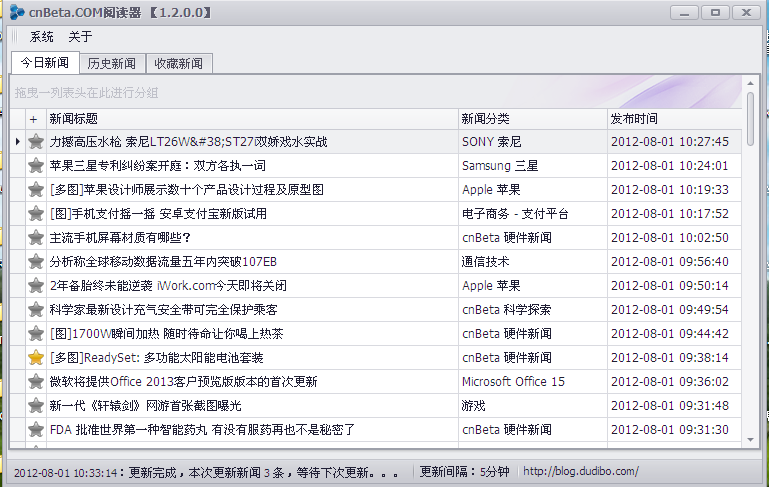
Task: Select title [多图]ReadySet: 多功能太阳能电池套装
Action: [x=156, y=358]
